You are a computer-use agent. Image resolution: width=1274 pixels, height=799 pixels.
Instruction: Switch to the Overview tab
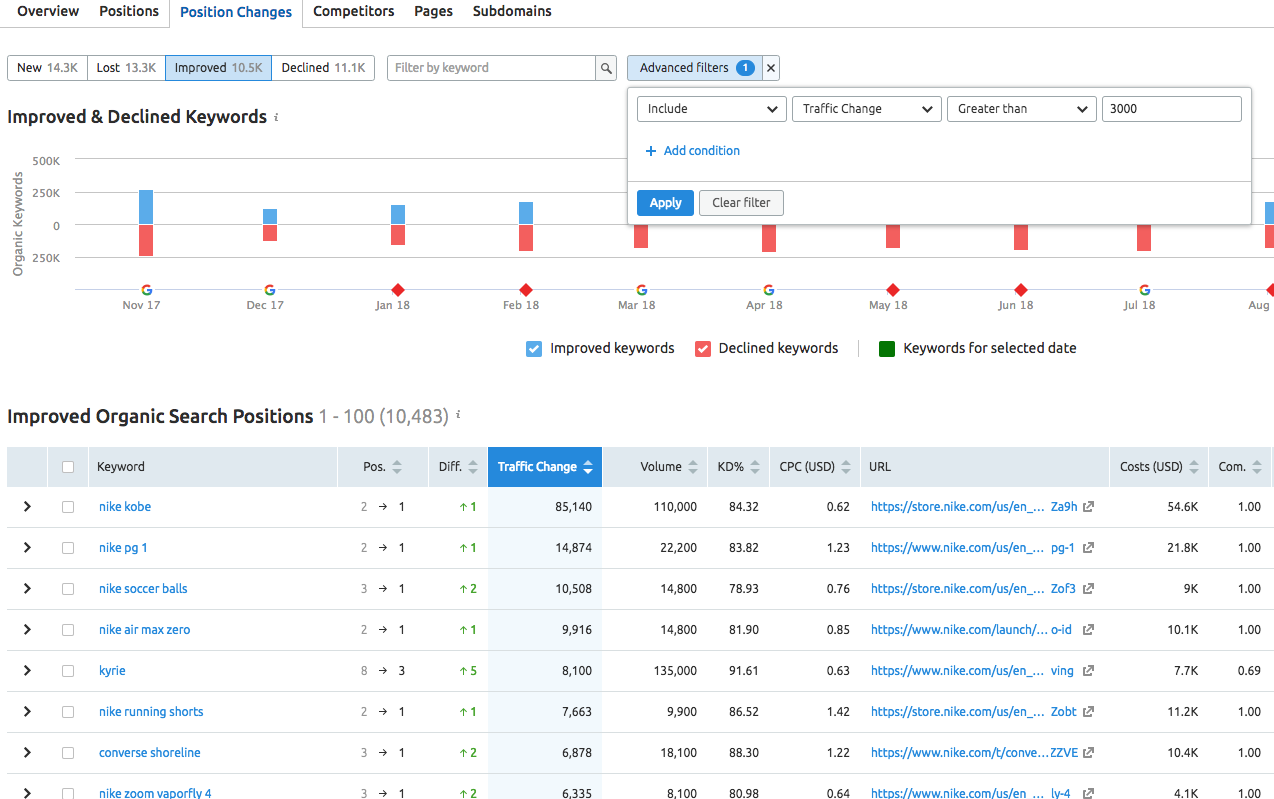[x=48, y=11]
